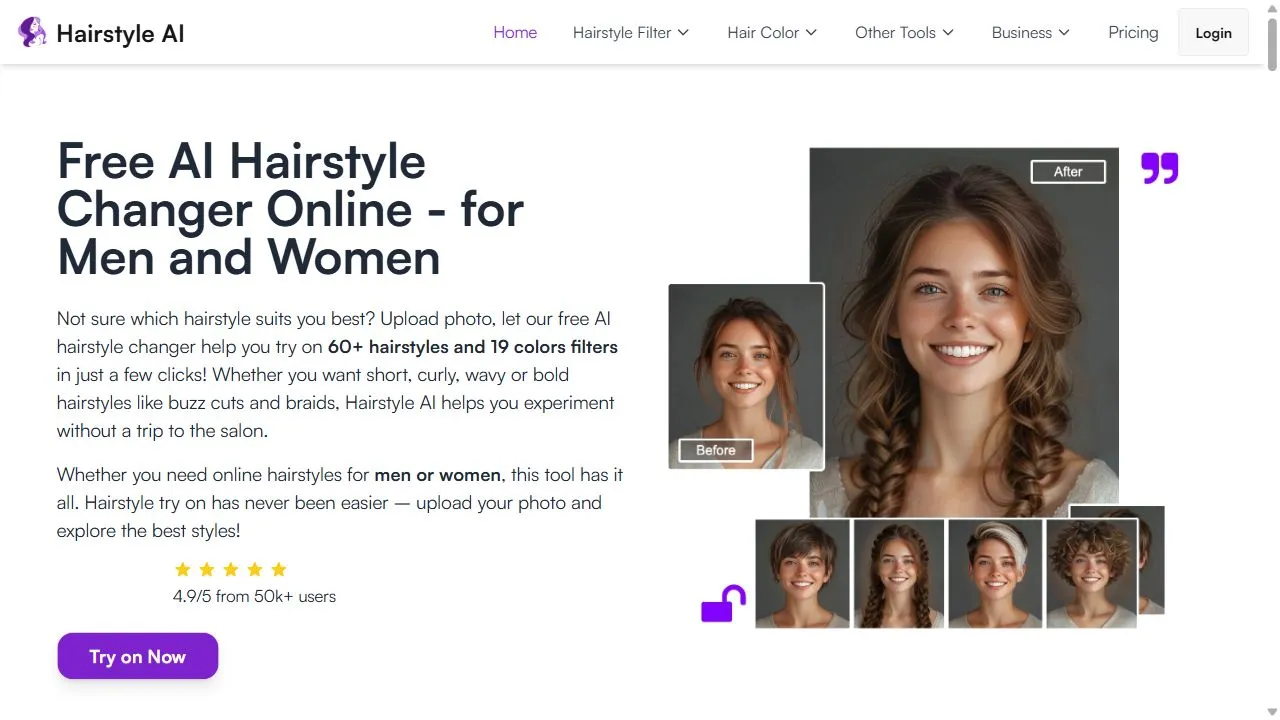
Task: Click the Free AI Hairstyle Changer heading
Action: pyautogui.click(x=290, y=209)
